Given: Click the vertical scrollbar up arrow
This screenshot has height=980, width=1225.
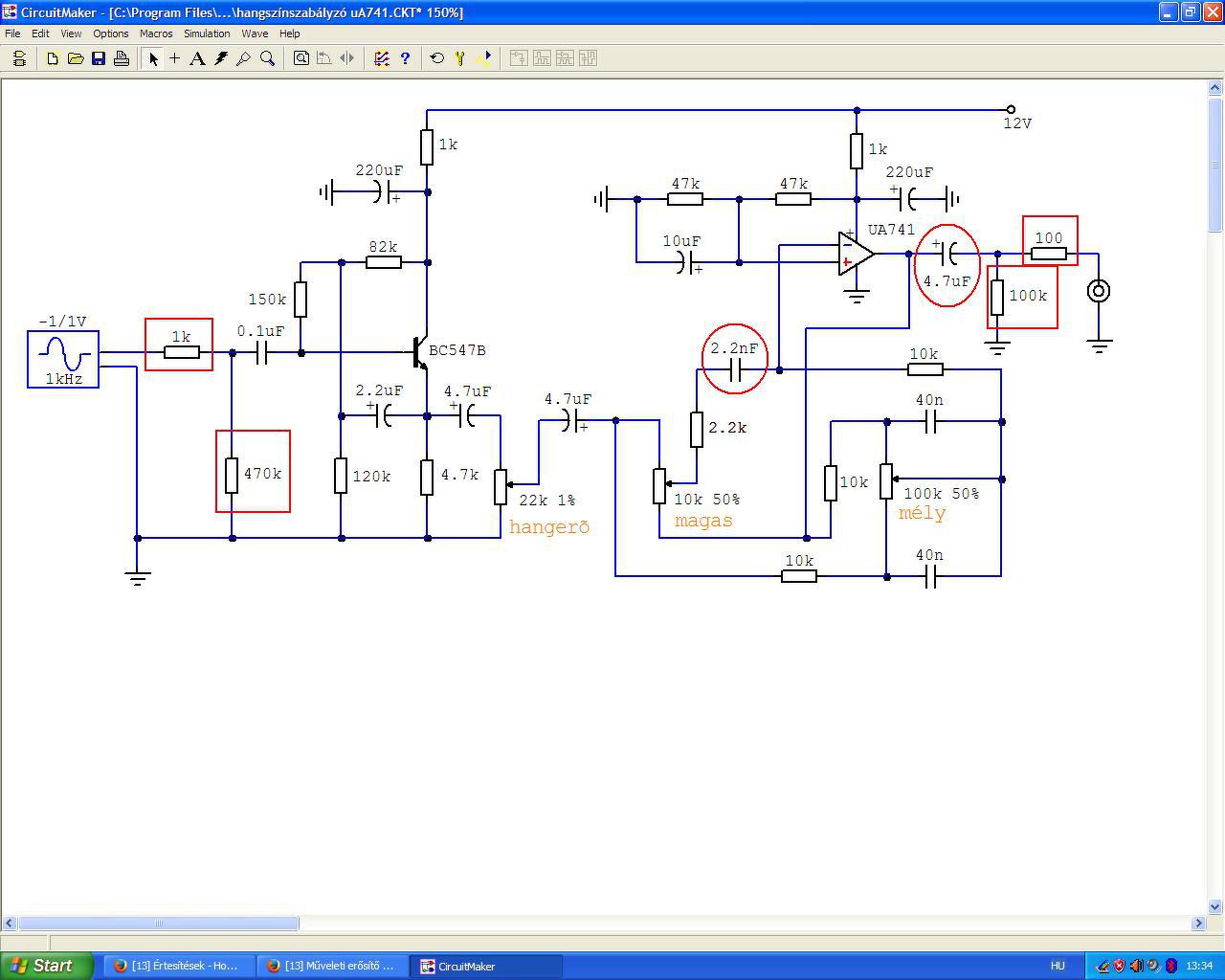Looking at the screenshot, I should coord(1216,88).
